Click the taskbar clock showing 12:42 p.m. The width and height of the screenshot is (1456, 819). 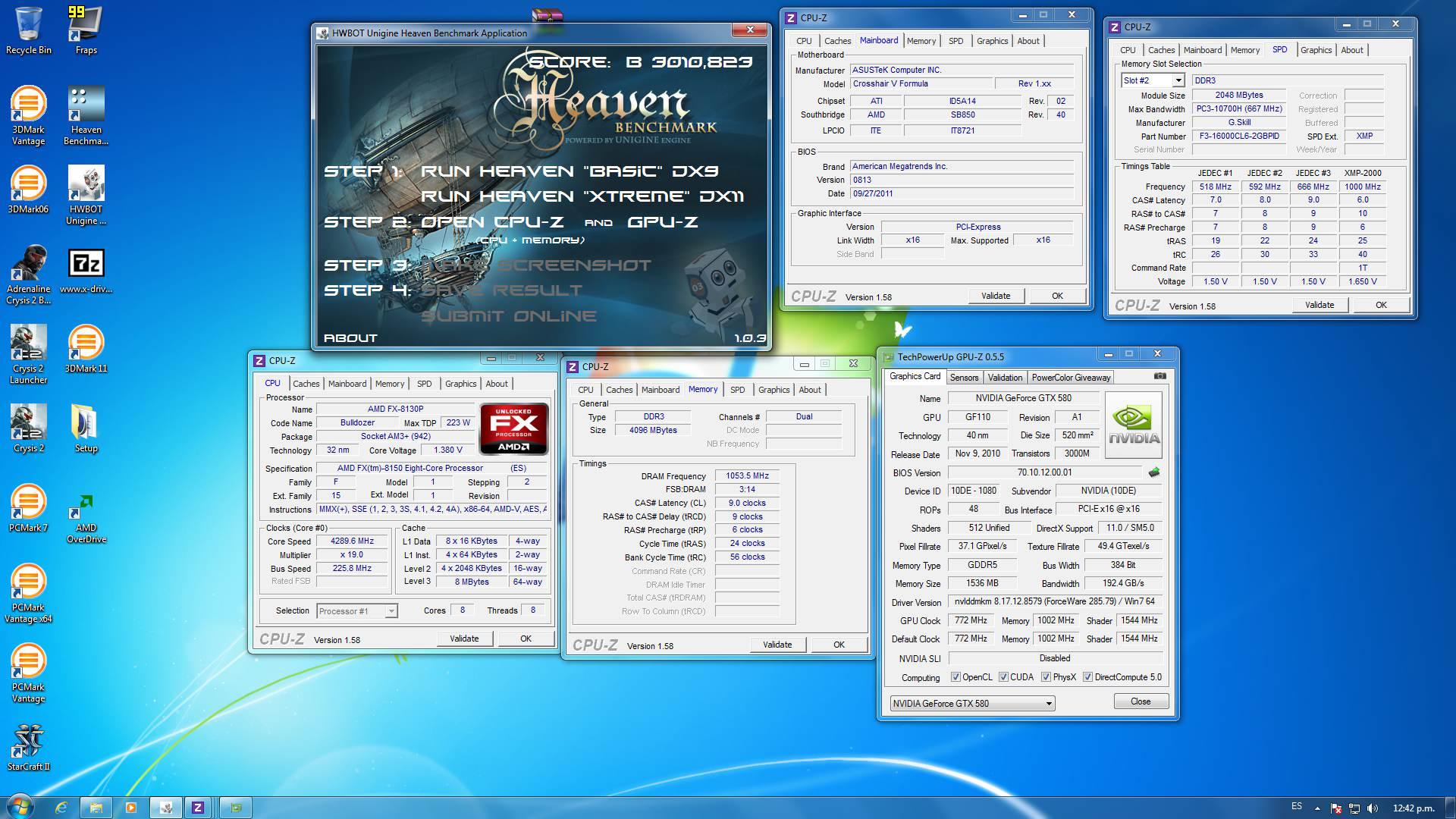(x=1414, y=808)
